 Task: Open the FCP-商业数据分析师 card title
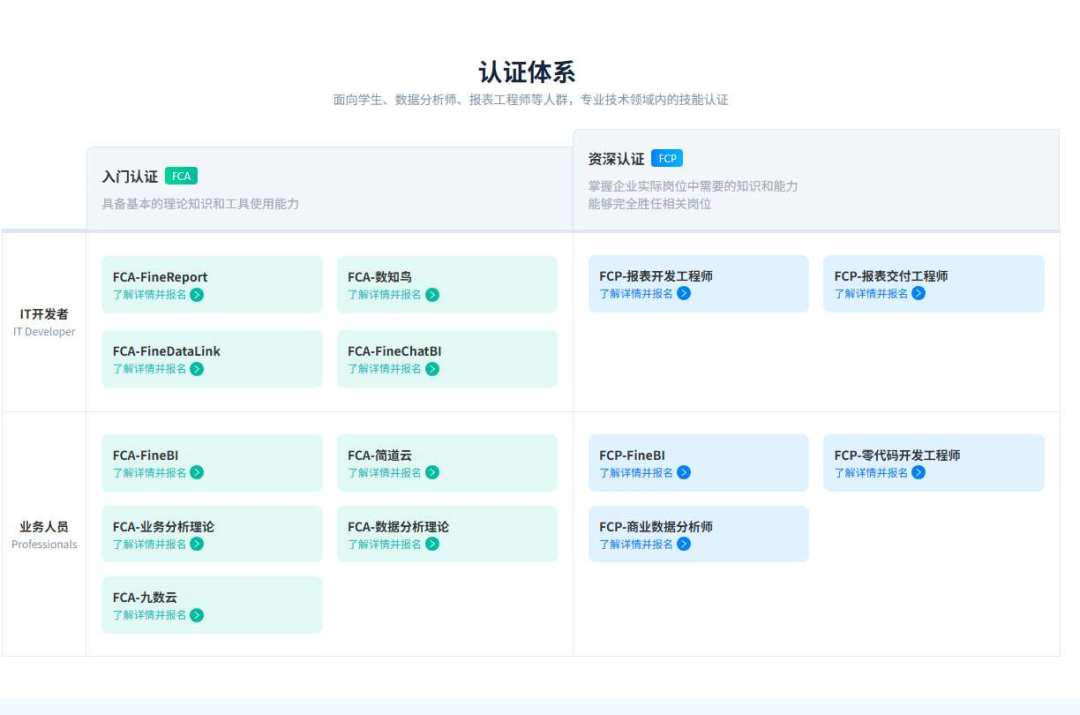point(656,527)
